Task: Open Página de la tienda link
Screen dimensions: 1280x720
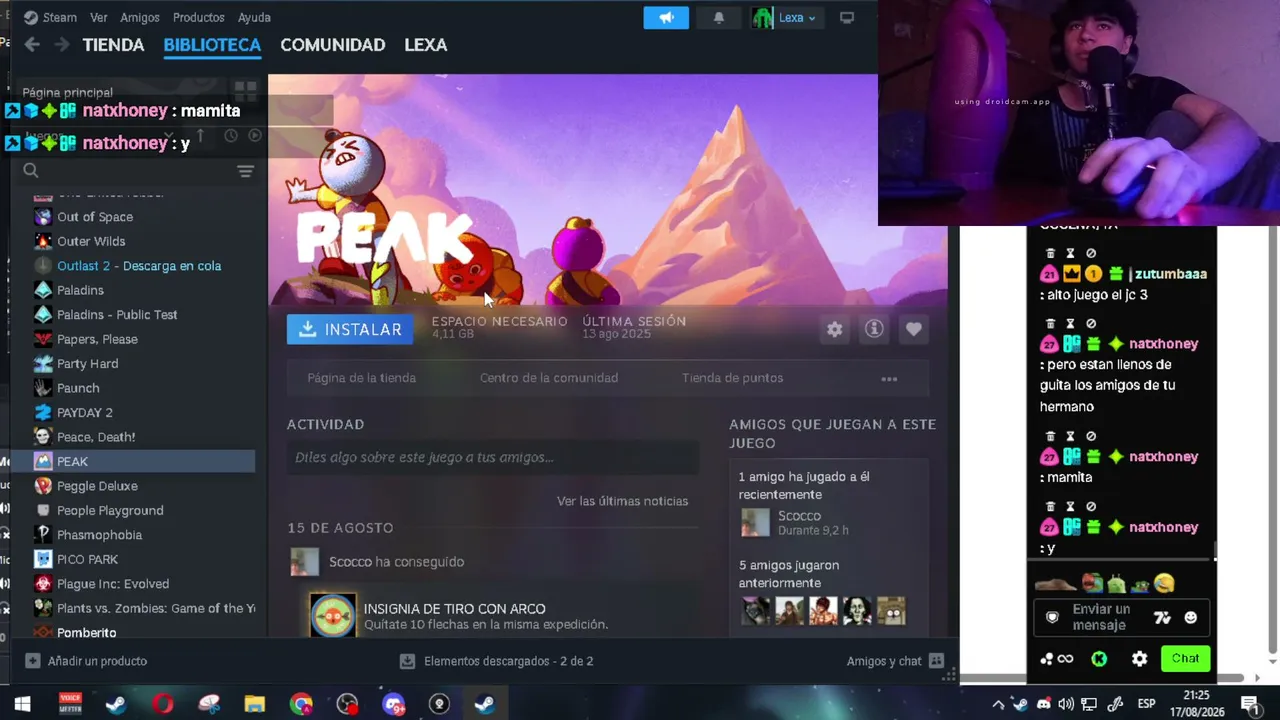Action: tap(361, 378)
